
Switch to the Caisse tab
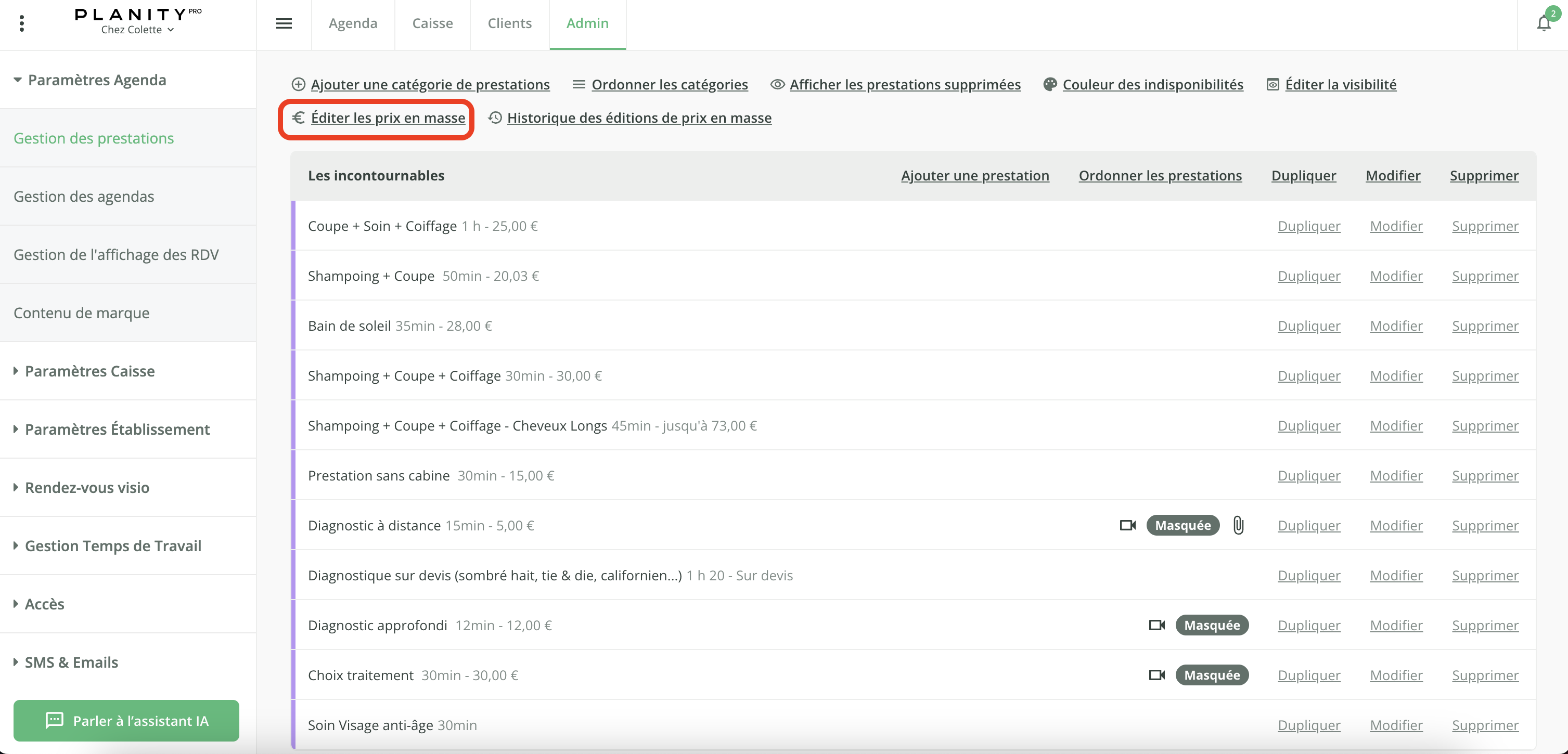[x=432, y=23]
